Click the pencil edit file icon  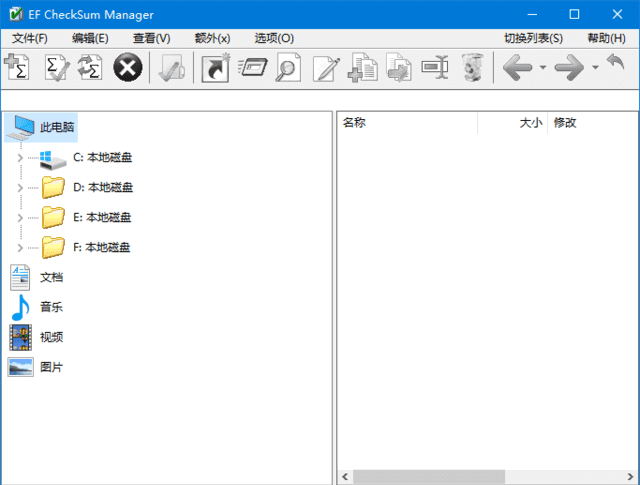[x=326, y=68]
